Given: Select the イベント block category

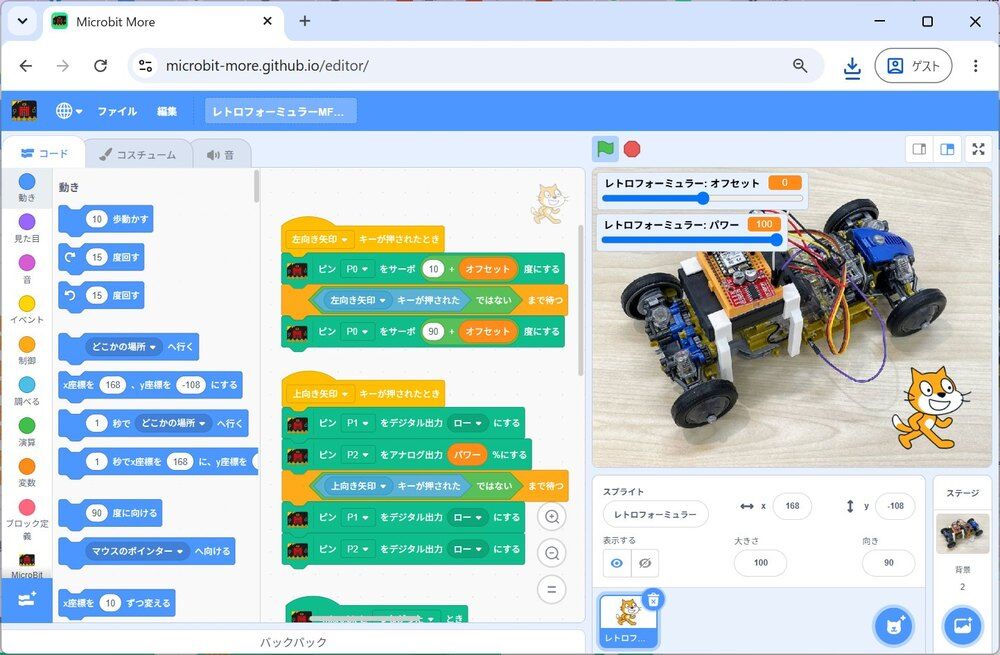Looking at the screenshot, I should point(27,310).
